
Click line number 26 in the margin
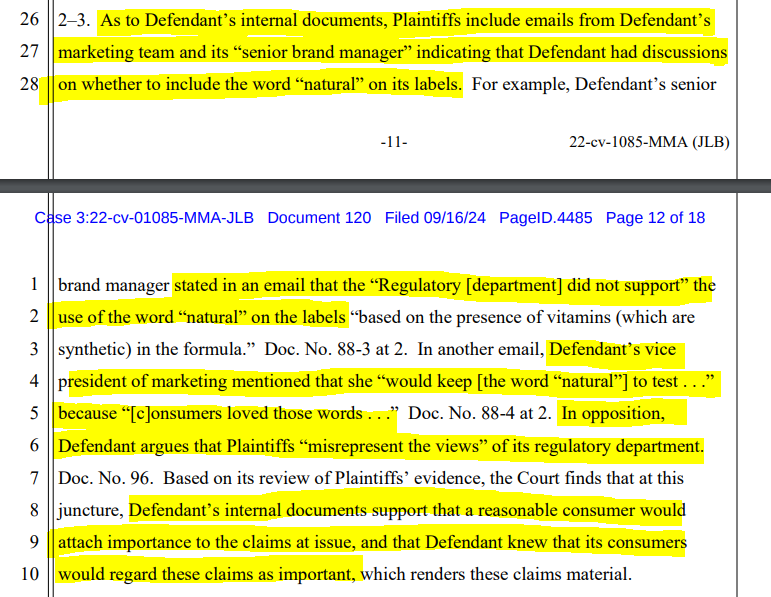point(29,19)
